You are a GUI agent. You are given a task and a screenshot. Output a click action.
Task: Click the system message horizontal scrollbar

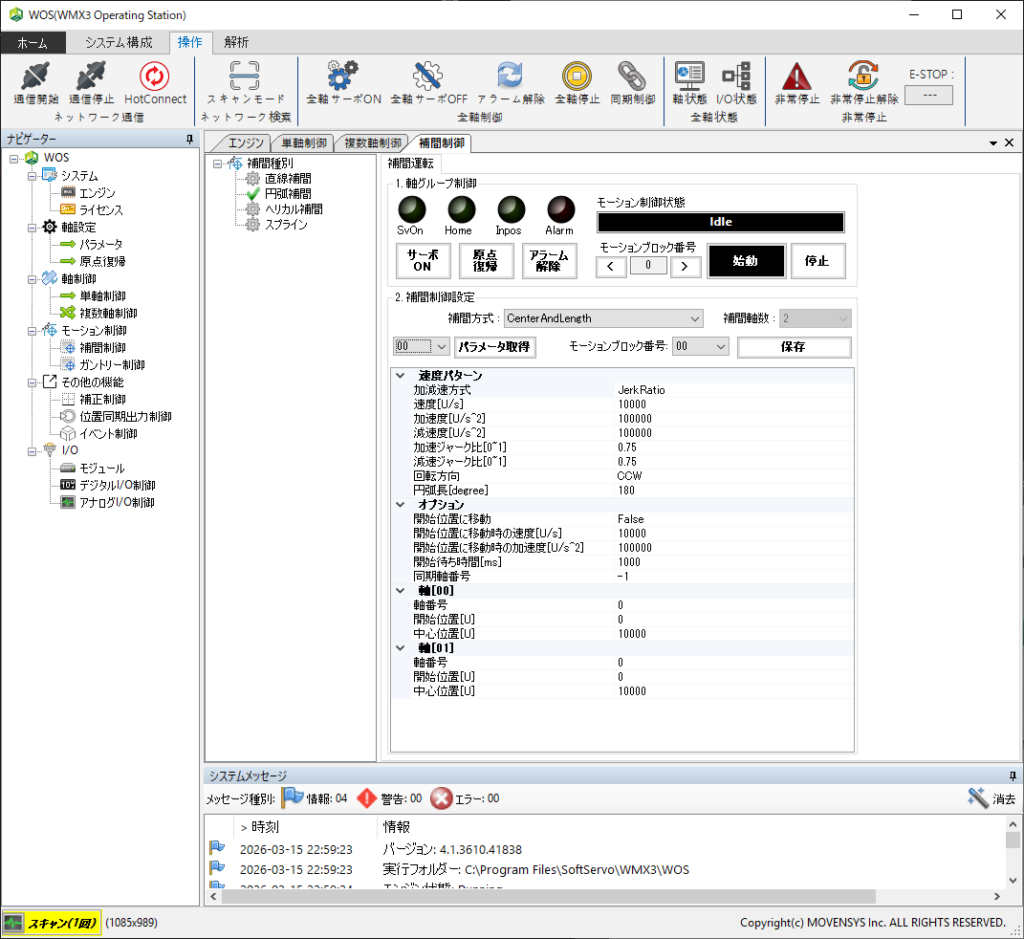point(600,897)
